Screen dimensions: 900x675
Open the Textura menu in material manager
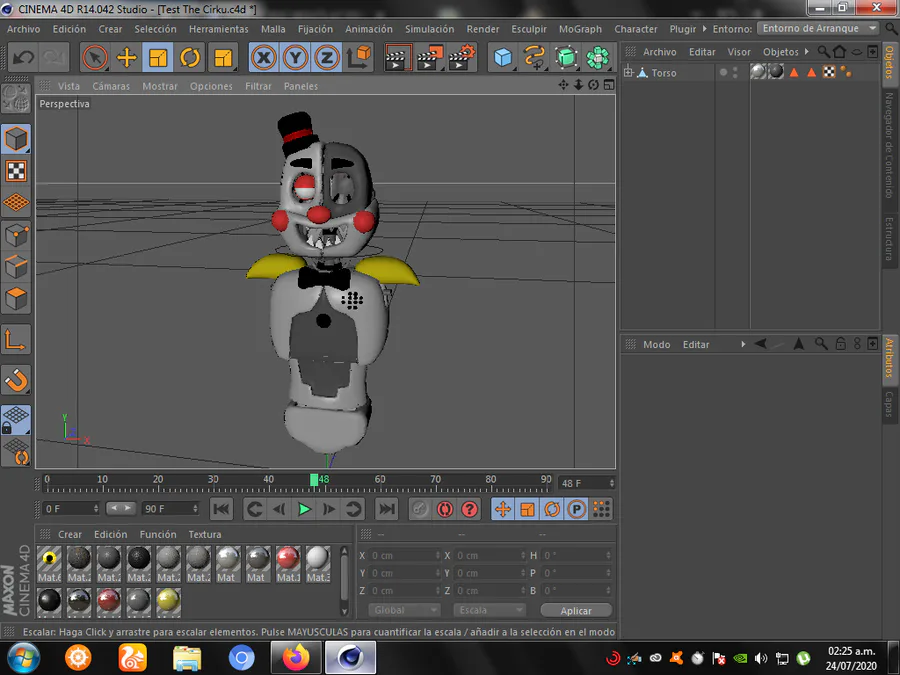click(205, 534)
